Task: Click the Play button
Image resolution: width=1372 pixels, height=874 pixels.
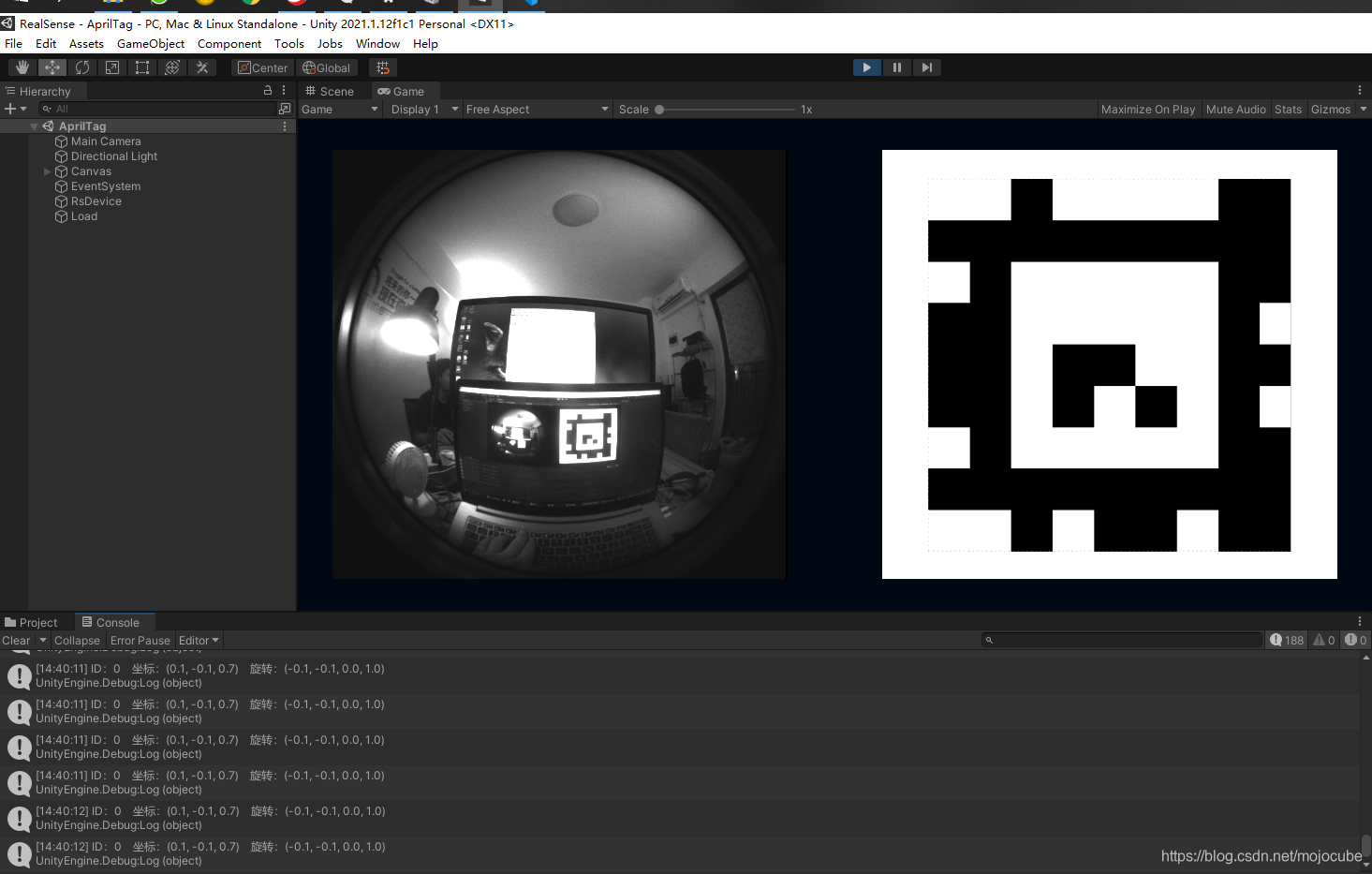Action: tap(867, 67)
